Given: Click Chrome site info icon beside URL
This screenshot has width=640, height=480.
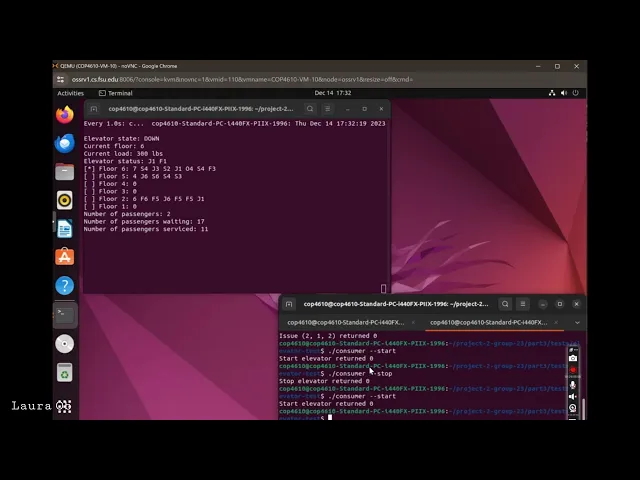Looking at the screenshot, I should point(60,79).
